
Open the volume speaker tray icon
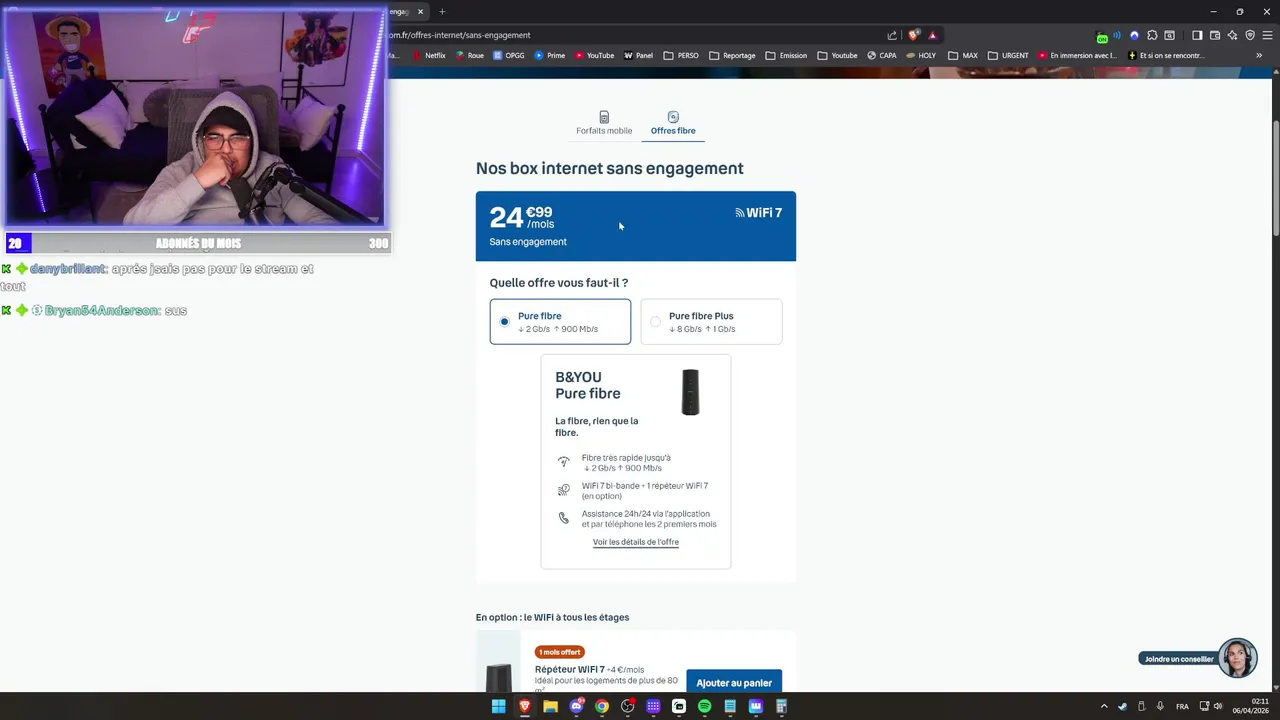pos(1218,706)
